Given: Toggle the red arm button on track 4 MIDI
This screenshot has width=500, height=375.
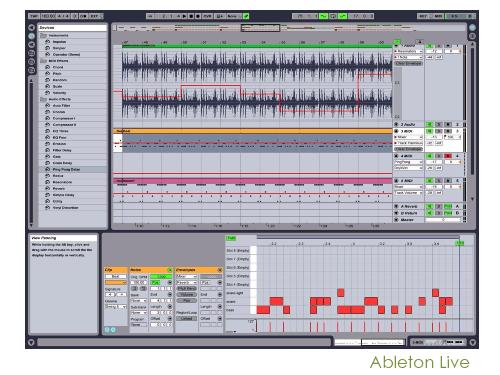Looking at the screenshot, I should (448, 156).
